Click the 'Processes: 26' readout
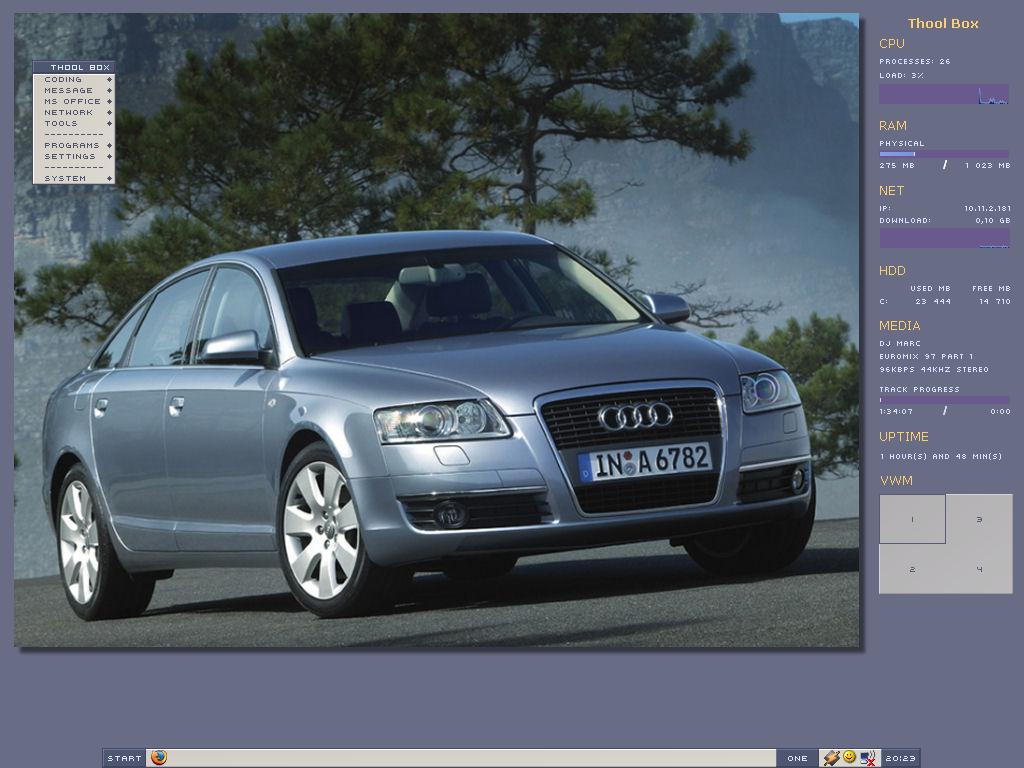This screenshot has height=768, width=1024. 915,61
